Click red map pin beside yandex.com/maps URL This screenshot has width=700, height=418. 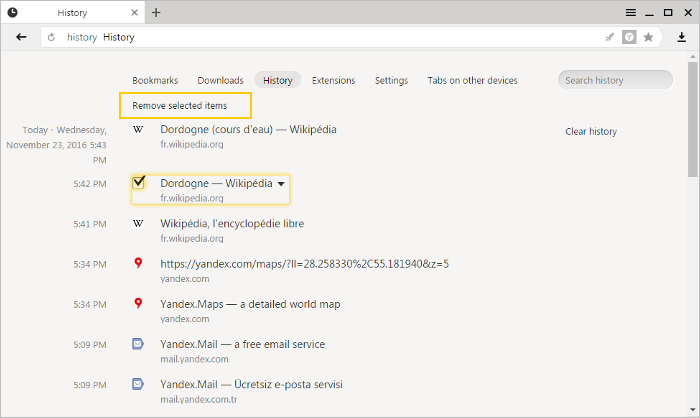138,263
